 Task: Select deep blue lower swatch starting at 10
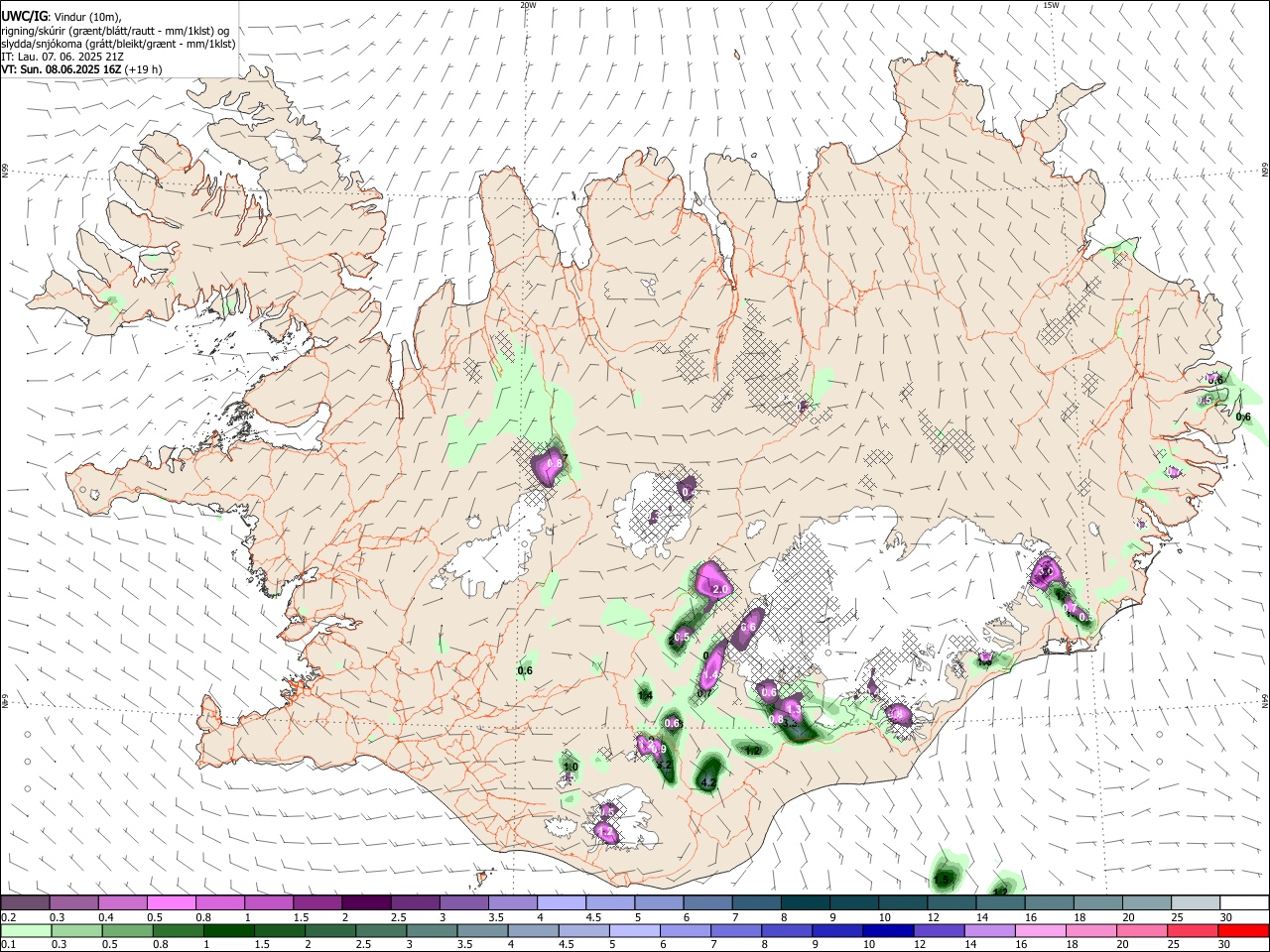[x=888, y=931]
